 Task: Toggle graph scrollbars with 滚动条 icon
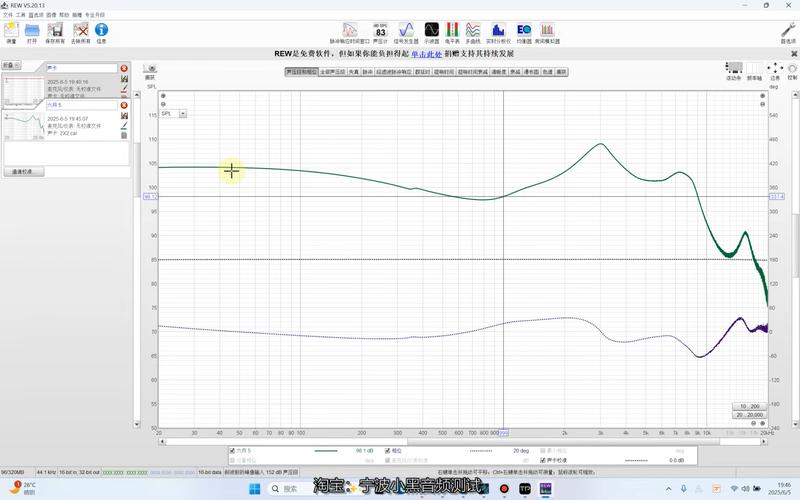pos(734,71)
